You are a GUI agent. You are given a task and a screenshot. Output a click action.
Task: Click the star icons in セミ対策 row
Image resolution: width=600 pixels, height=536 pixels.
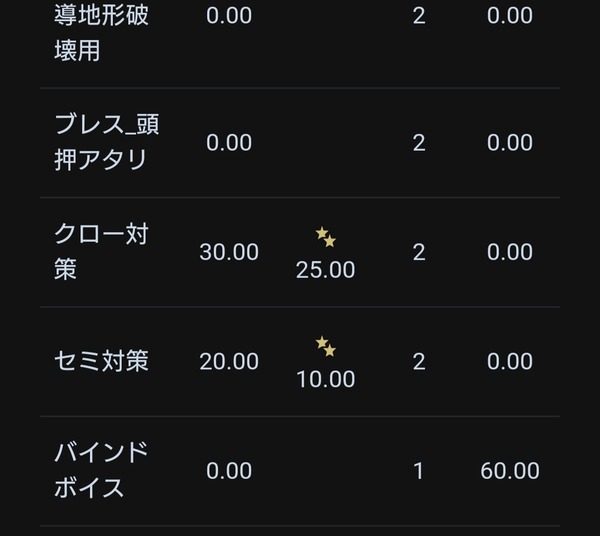326,347
